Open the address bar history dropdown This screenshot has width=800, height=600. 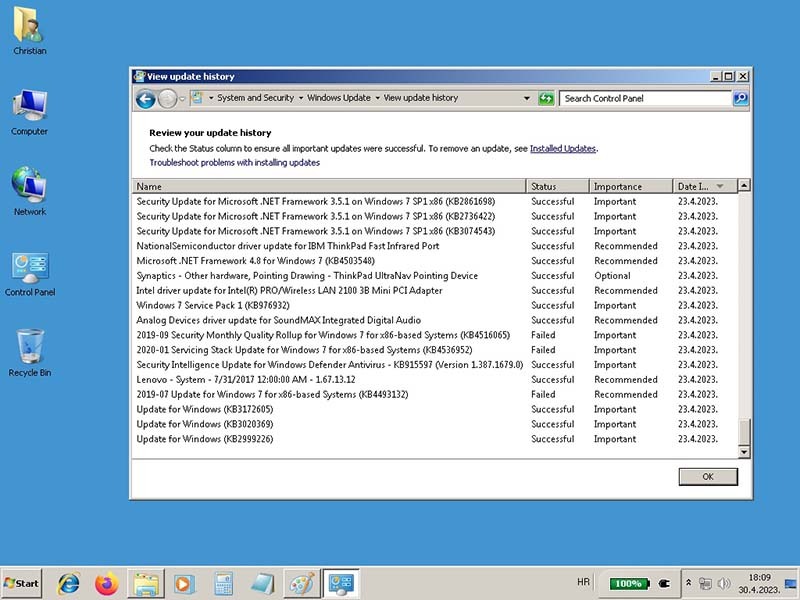(x=527, y=98)
